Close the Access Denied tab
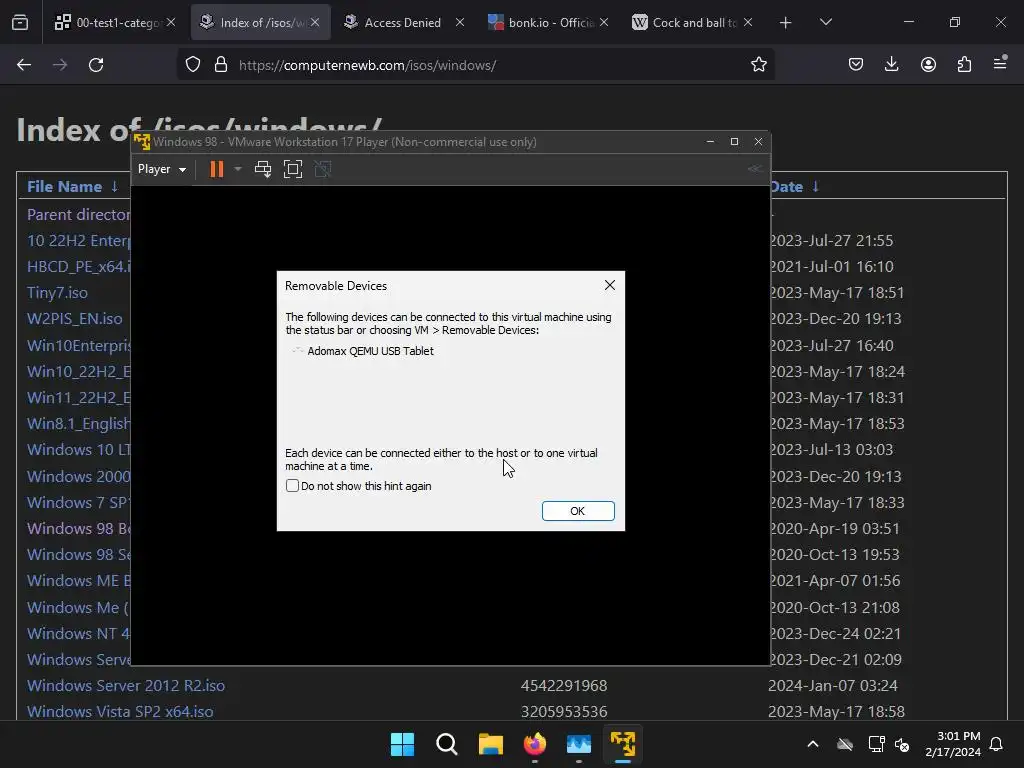The image size is (1024, 768). 460,22
